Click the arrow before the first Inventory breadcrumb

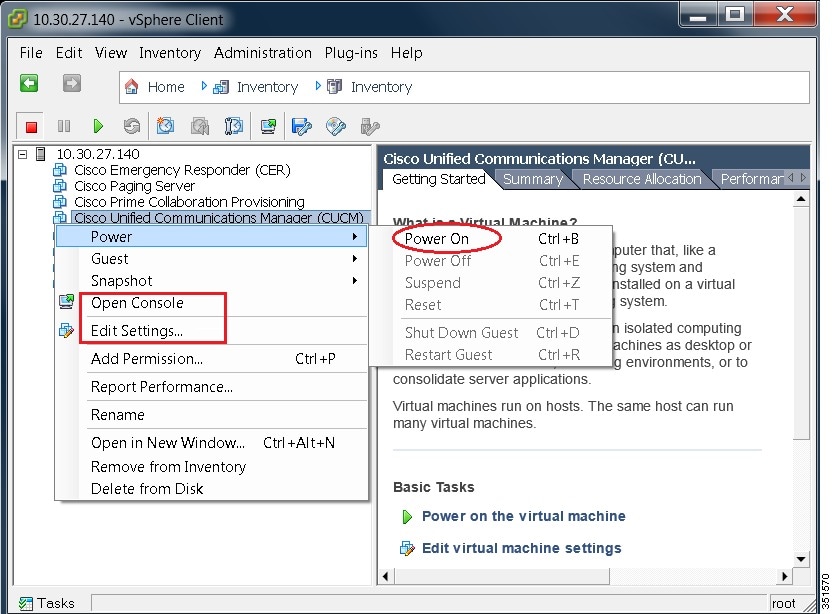coord(204,85)
